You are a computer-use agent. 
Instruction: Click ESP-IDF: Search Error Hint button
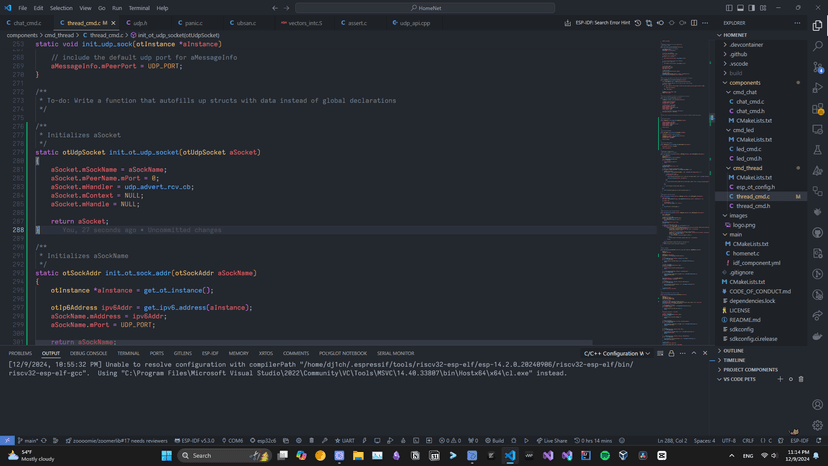603,23
